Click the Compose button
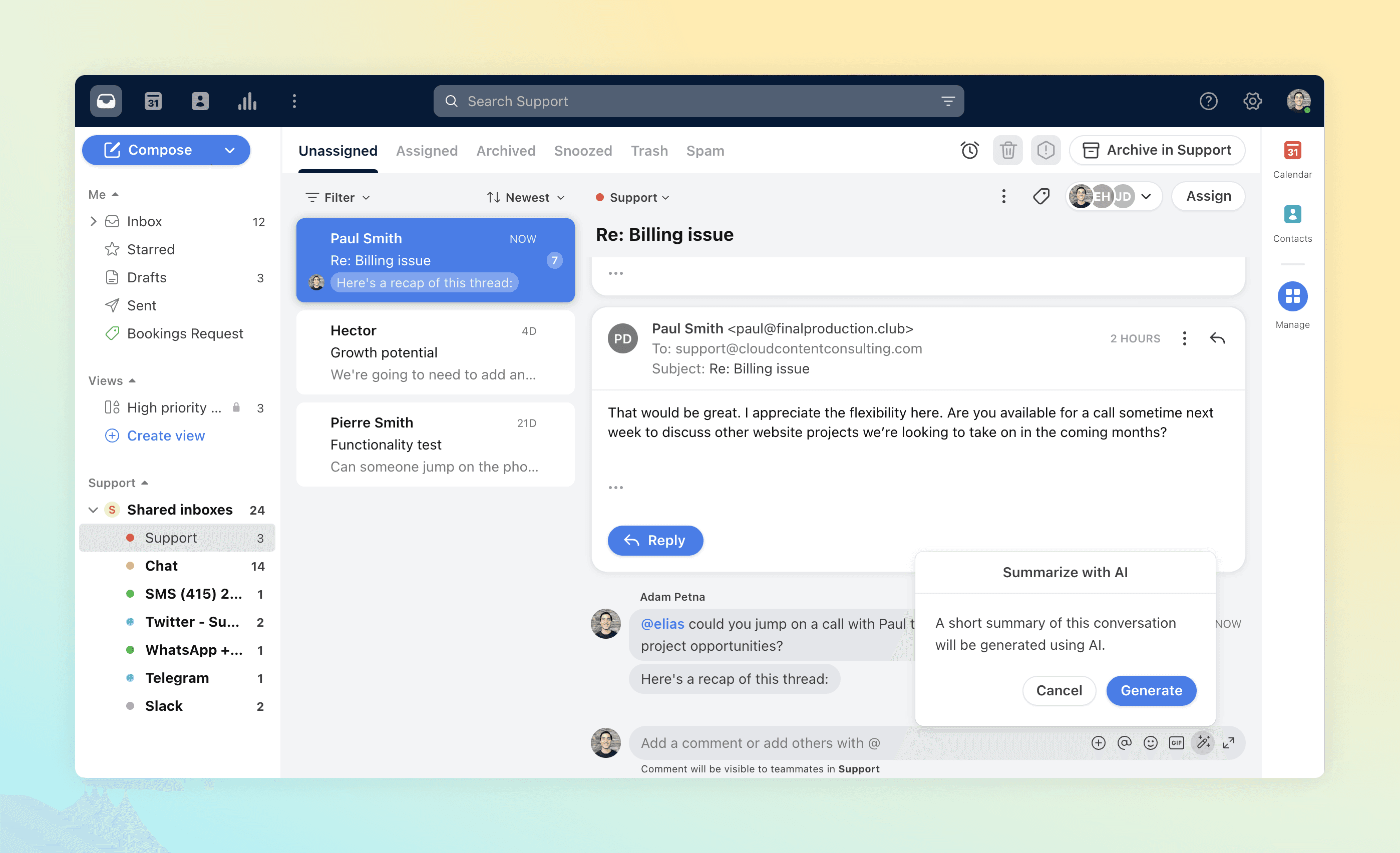The height and width of the screenshot is (853, 1400). (149, 151)
